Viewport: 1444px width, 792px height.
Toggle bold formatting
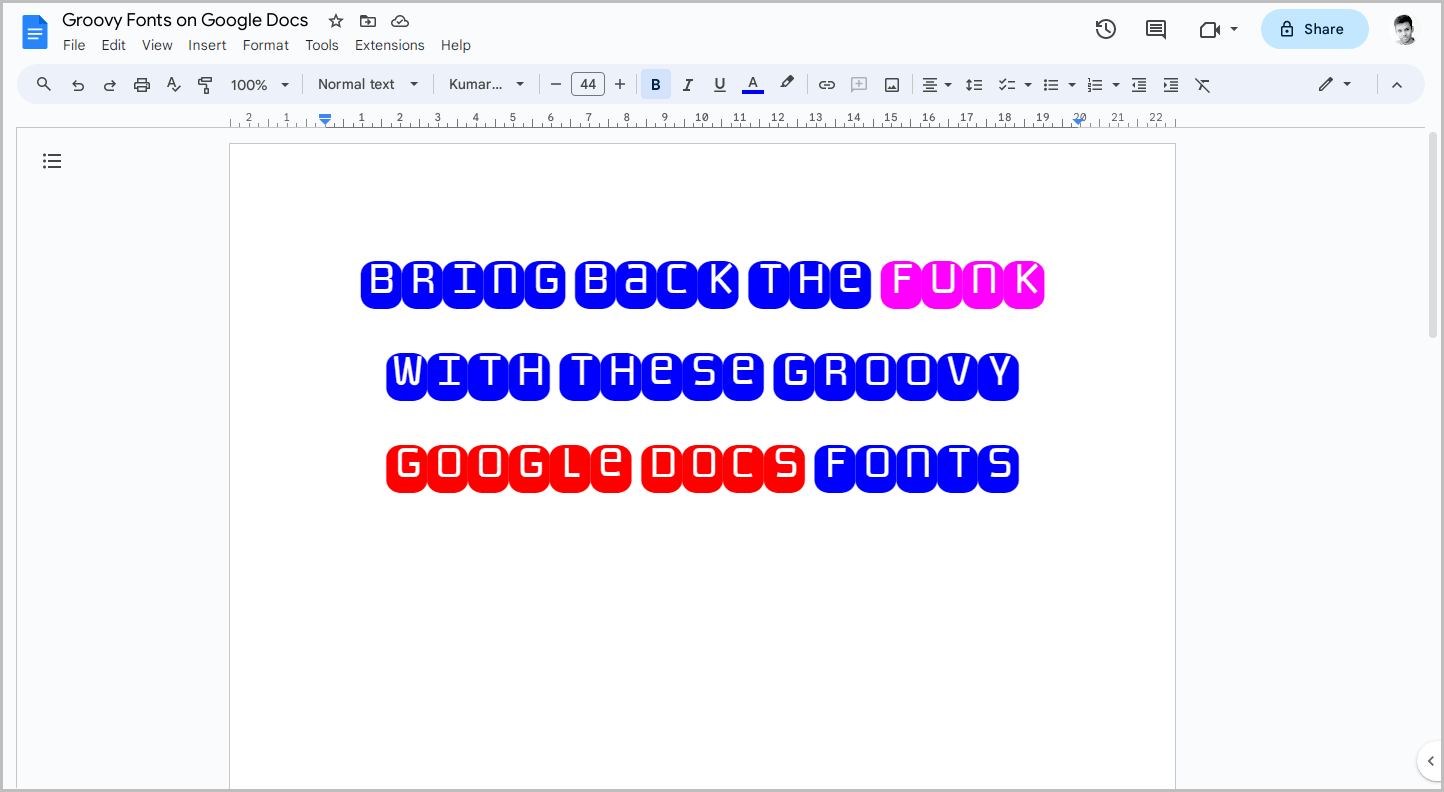click(655, 84)
